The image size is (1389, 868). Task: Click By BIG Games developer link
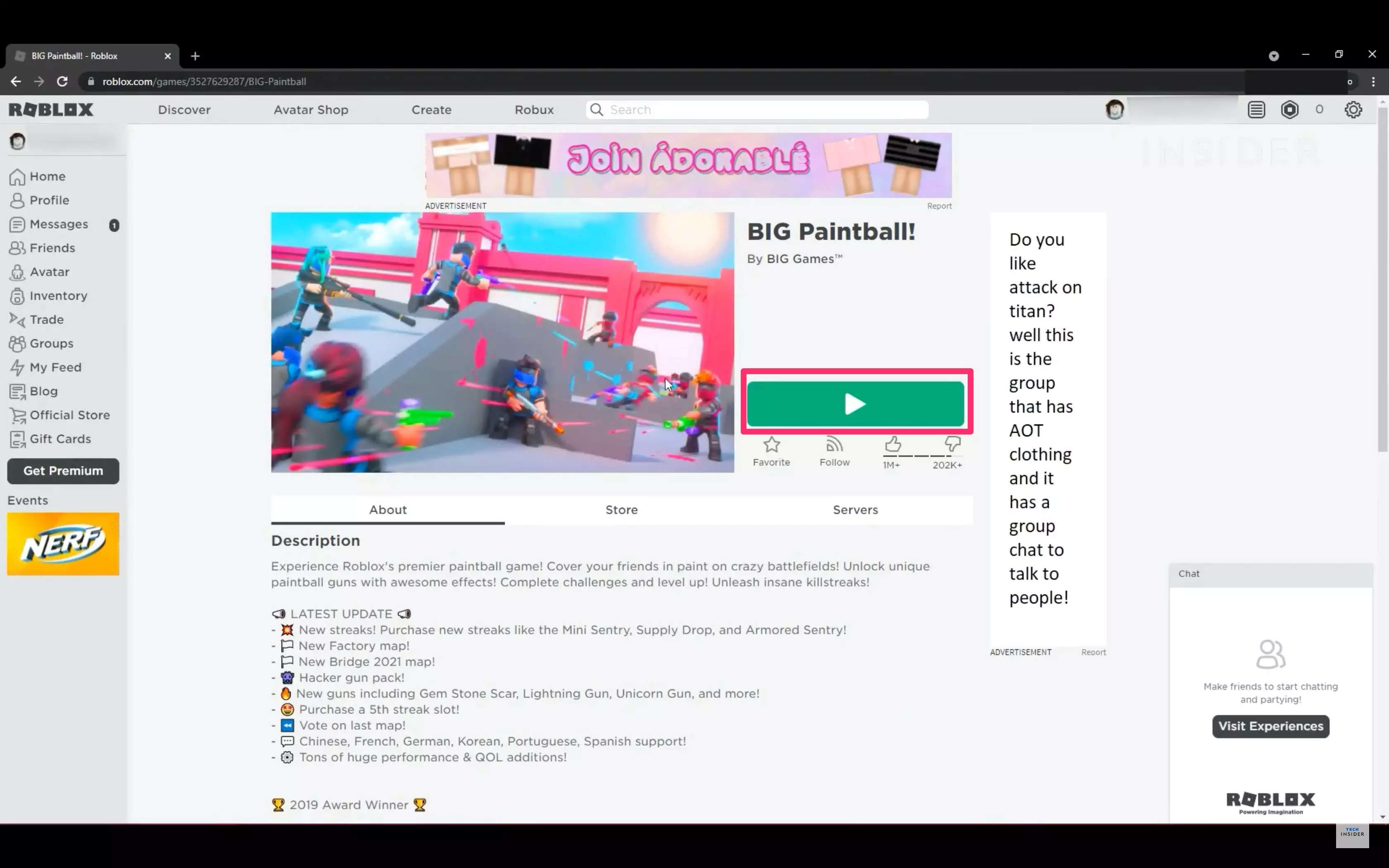(x=800, y=258)
